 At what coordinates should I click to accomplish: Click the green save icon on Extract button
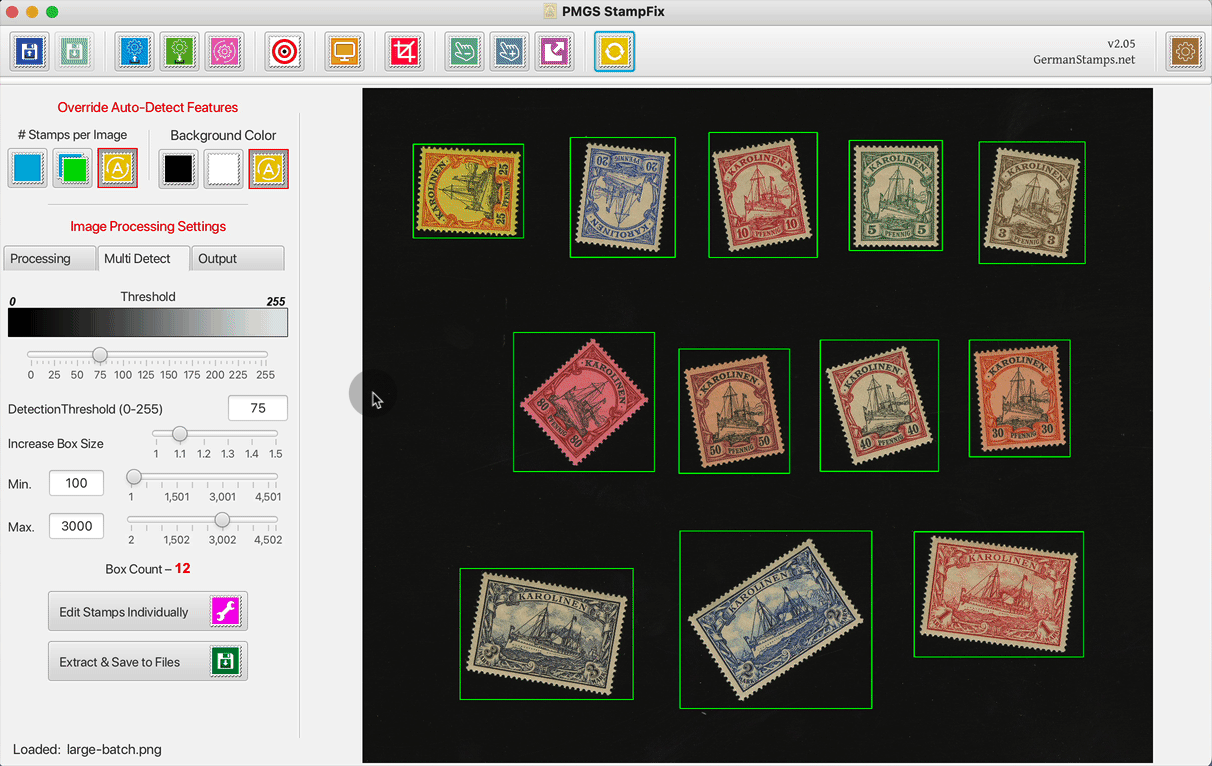point(226,661)
